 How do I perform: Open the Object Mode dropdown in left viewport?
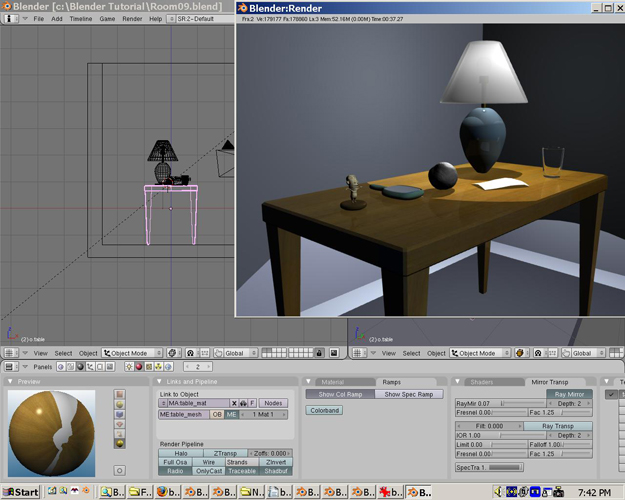132,353
